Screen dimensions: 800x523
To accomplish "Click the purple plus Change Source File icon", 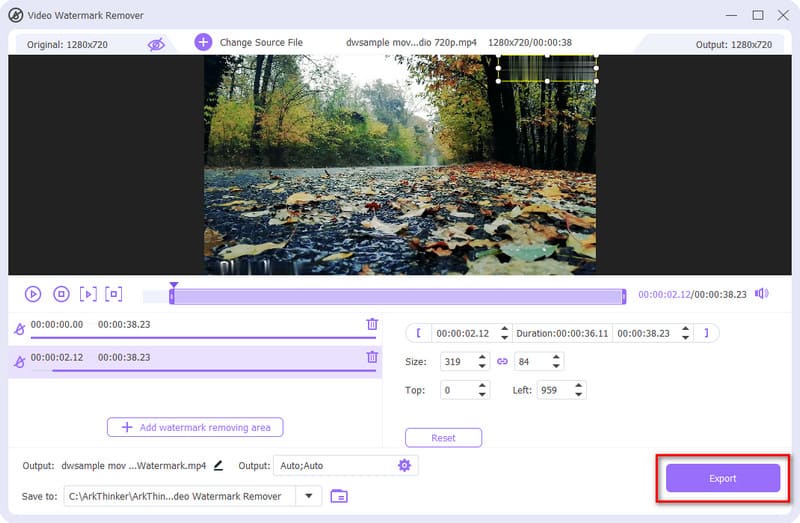I will pyautogui.click(x=203, y=42).
